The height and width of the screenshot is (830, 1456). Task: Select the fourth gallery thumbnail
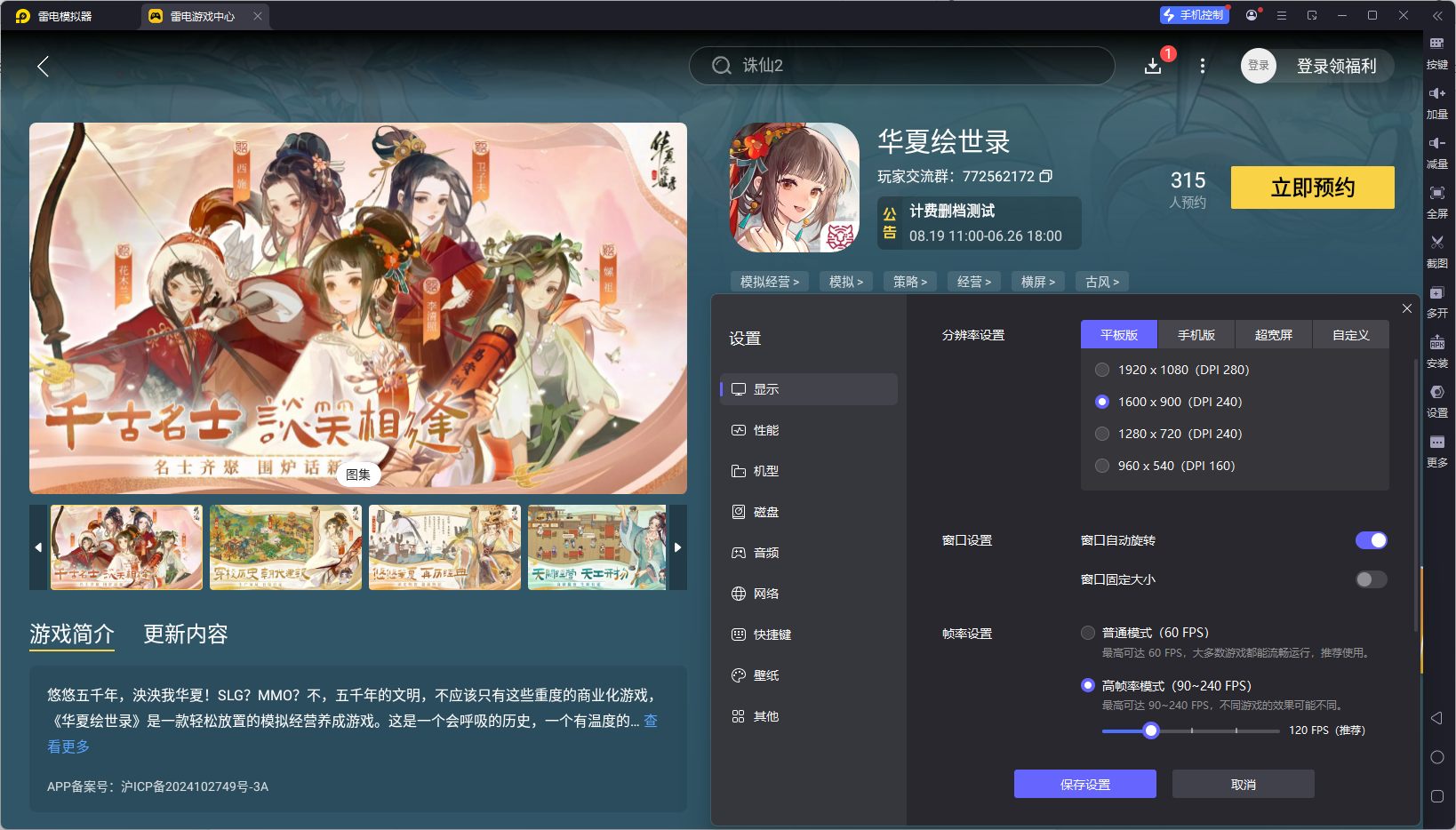point(596,547)
